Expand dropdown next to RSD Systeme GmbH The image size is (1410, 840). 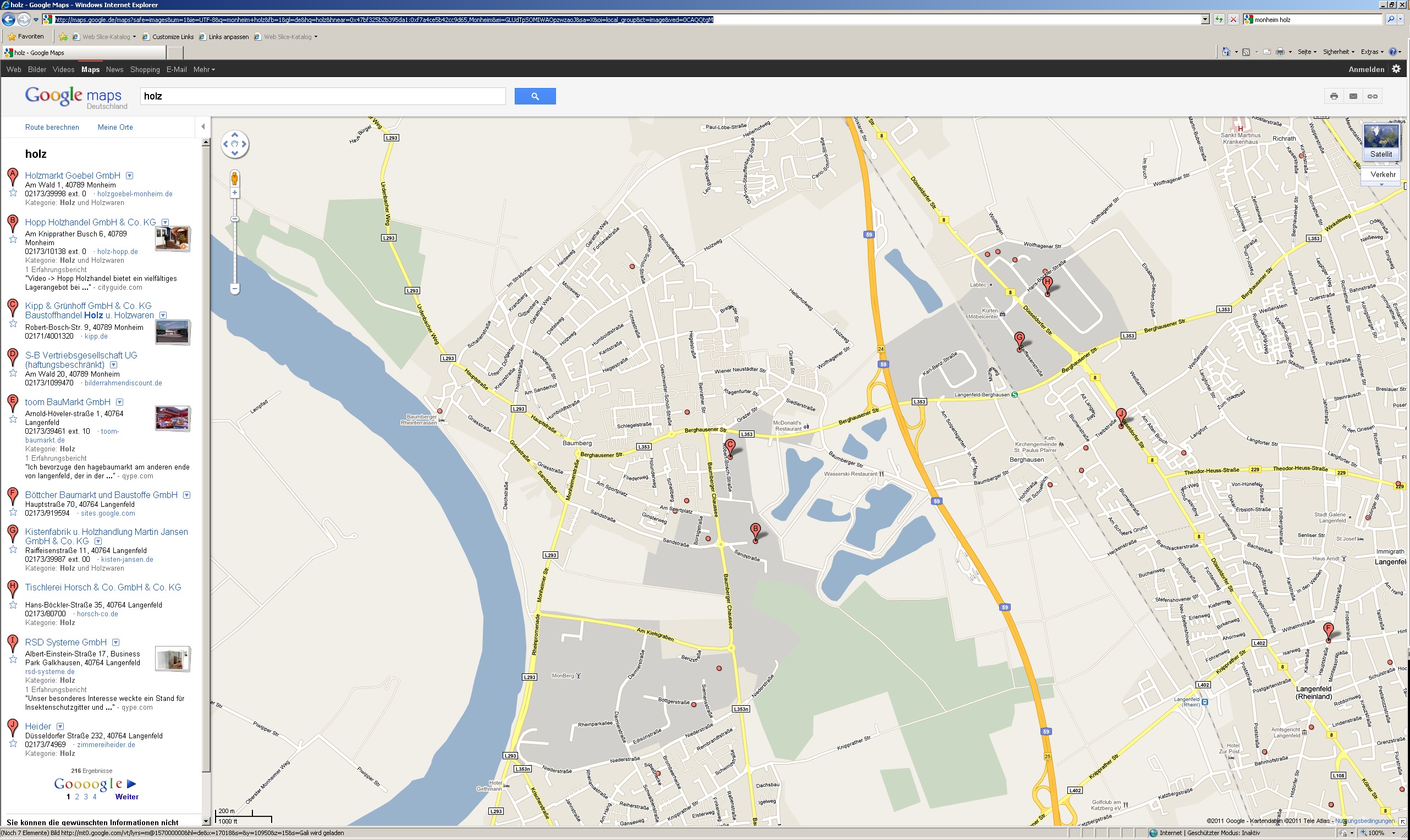tap(116, 643)
